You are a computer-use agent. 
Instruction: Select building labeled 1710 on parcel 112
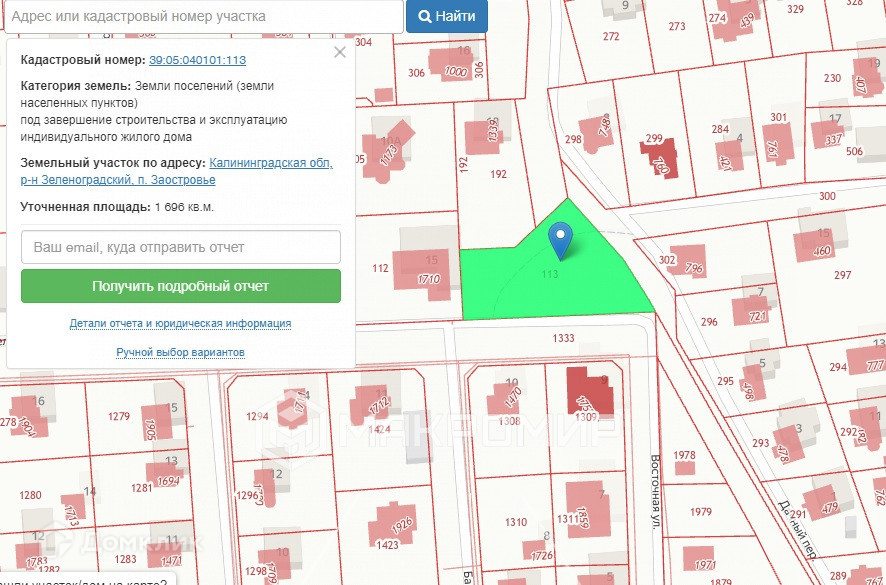coord(424,274)
